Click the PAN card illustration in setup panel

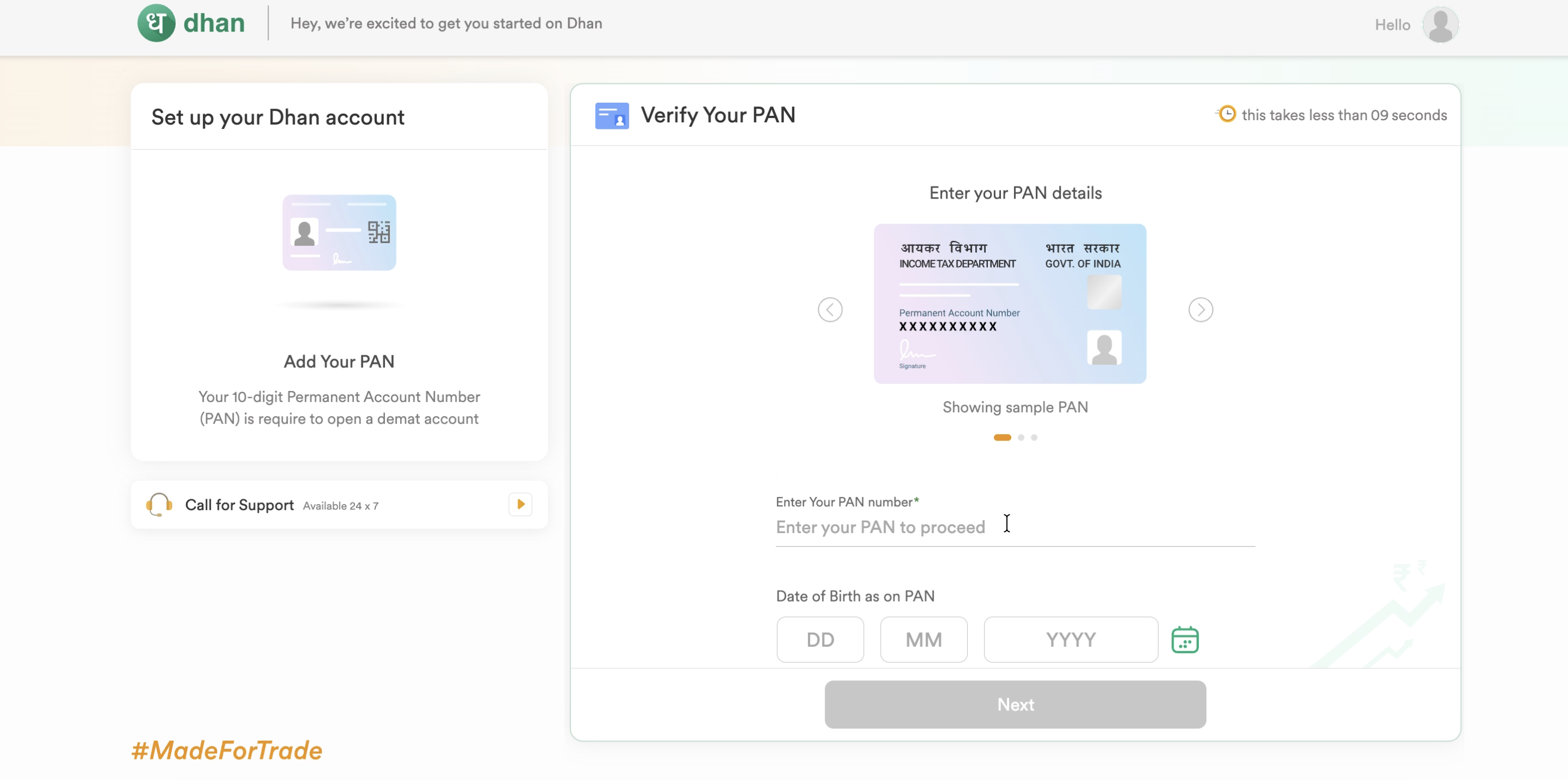coord(339,233)
